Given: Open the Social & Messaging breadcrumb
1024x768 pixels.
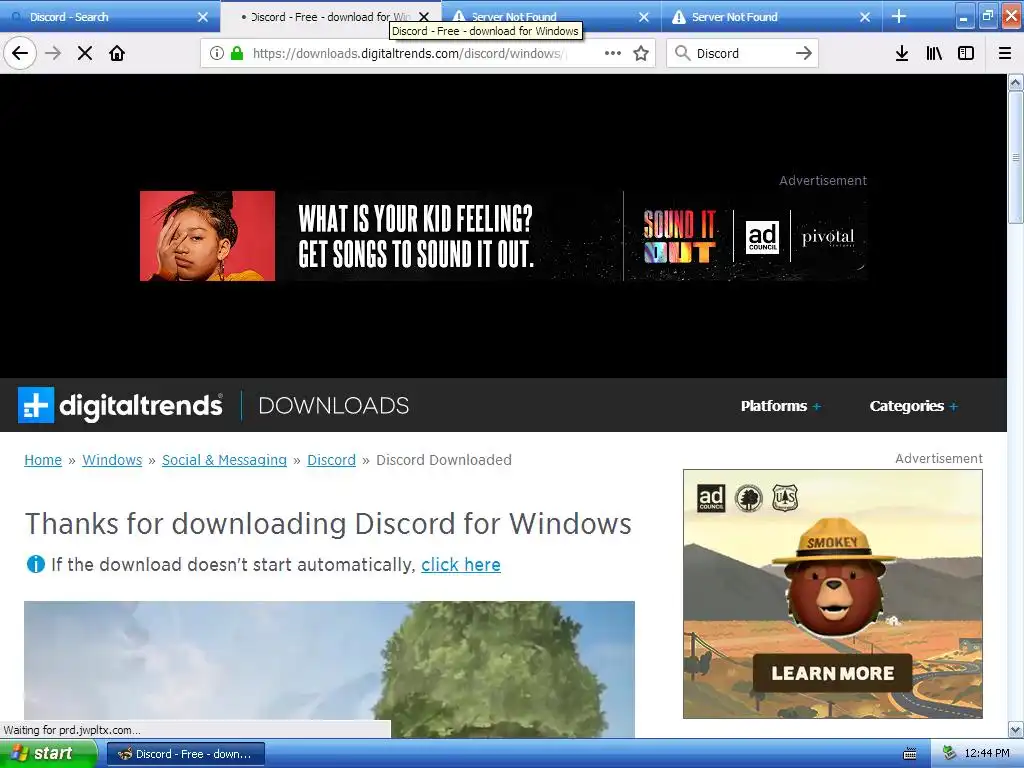Looking at the screenshot, I should click(225, 460).
